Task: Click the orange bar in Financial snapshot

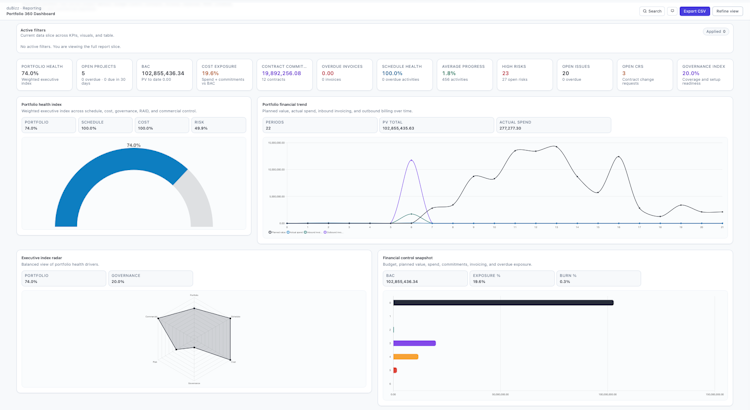Action: click(406, 356)
